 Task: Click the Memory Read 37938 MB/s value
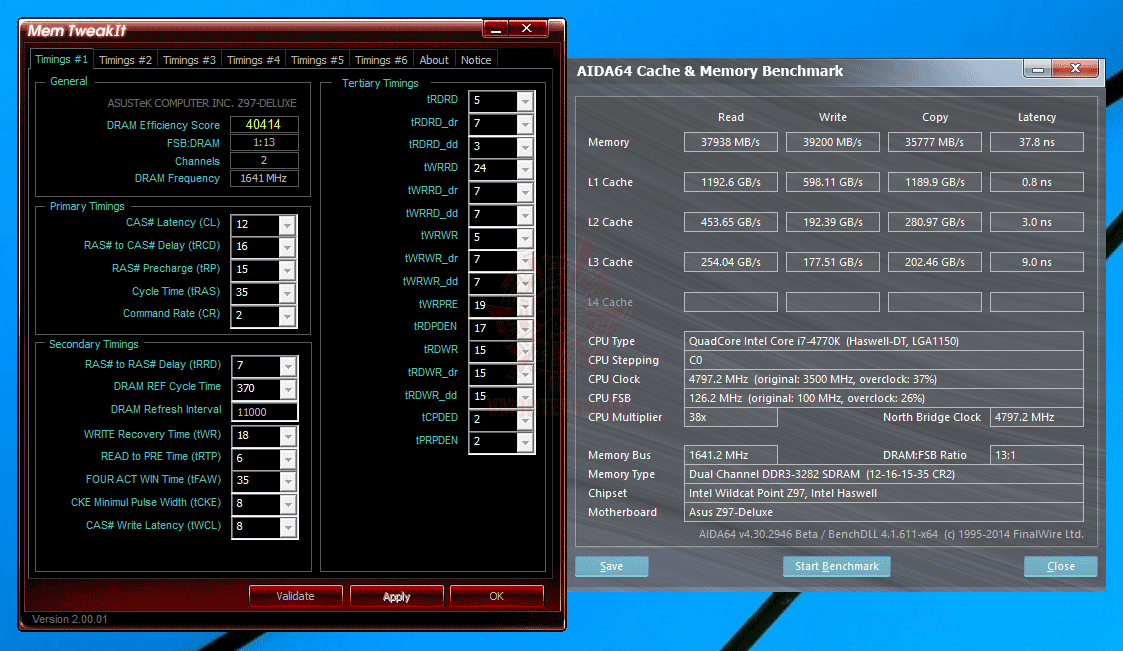coord(731,142)
